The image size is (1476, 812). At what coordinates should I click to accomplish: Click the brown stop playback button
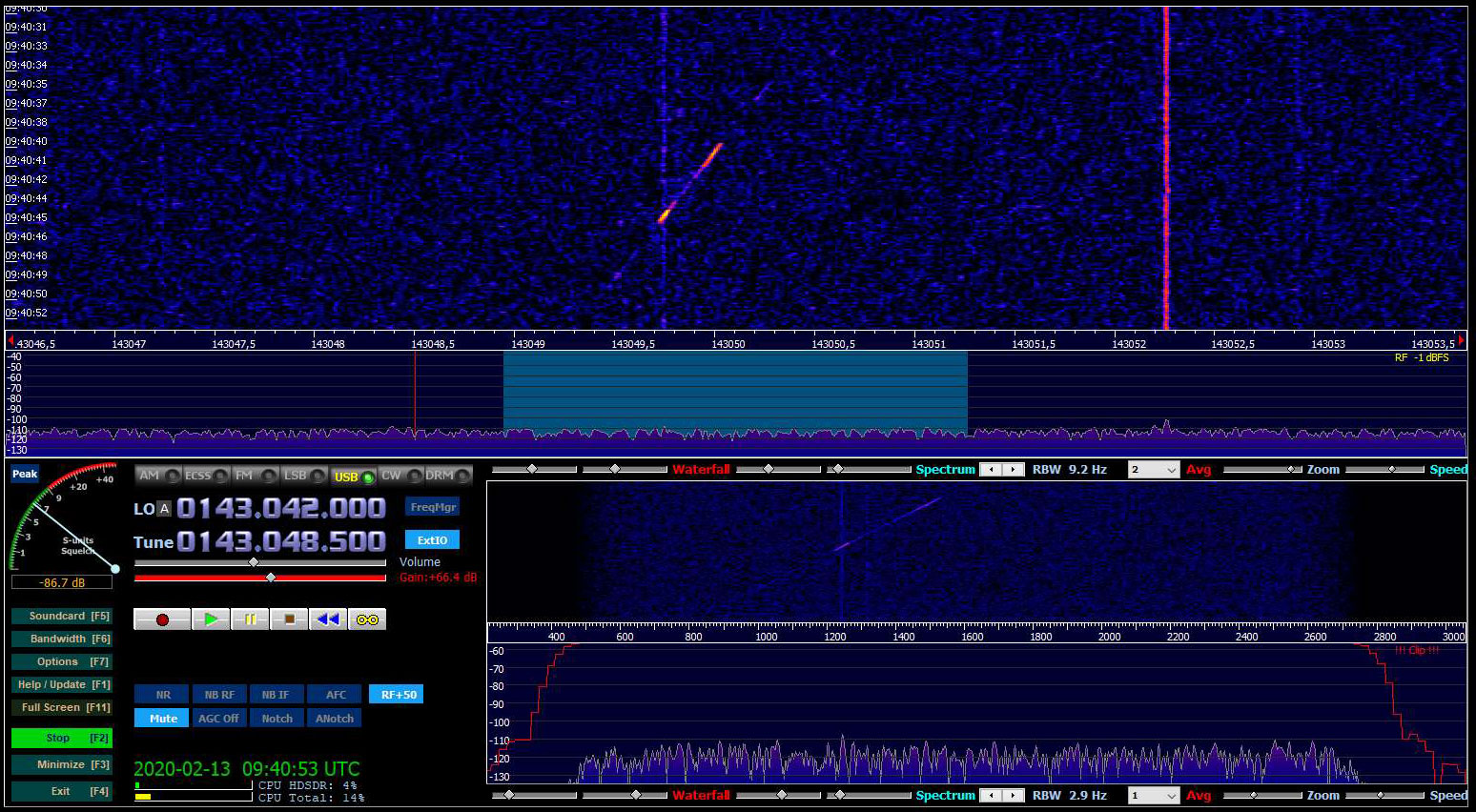(289, 619)
